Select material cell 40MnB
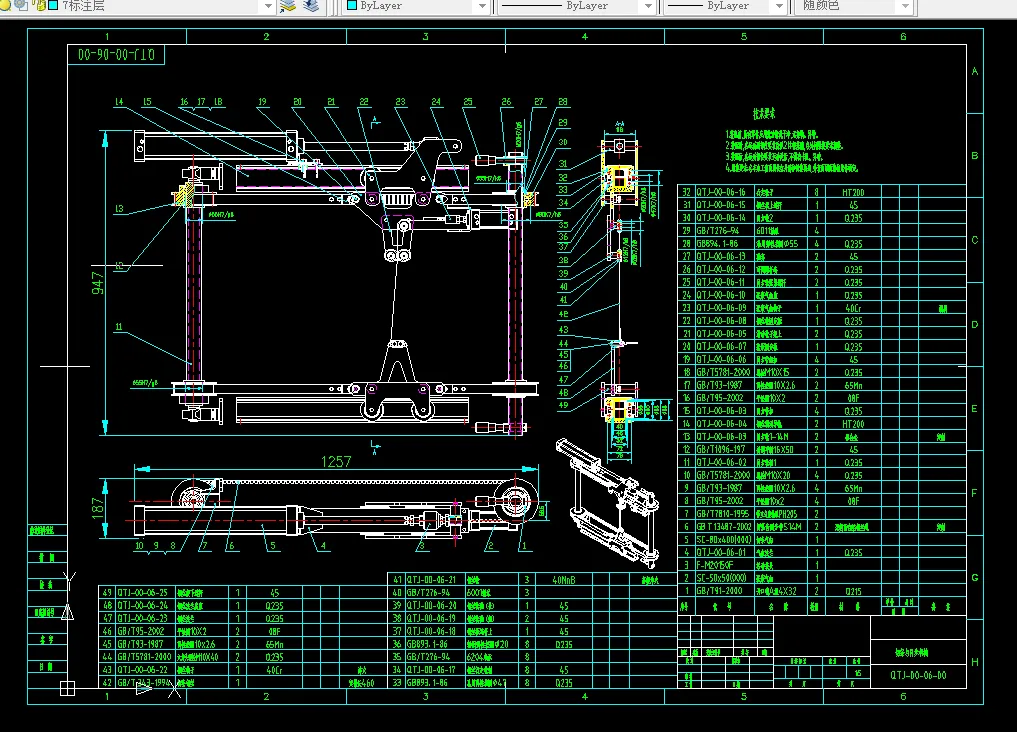This screenshot has width=1017, height=732. tap(564, 580)
